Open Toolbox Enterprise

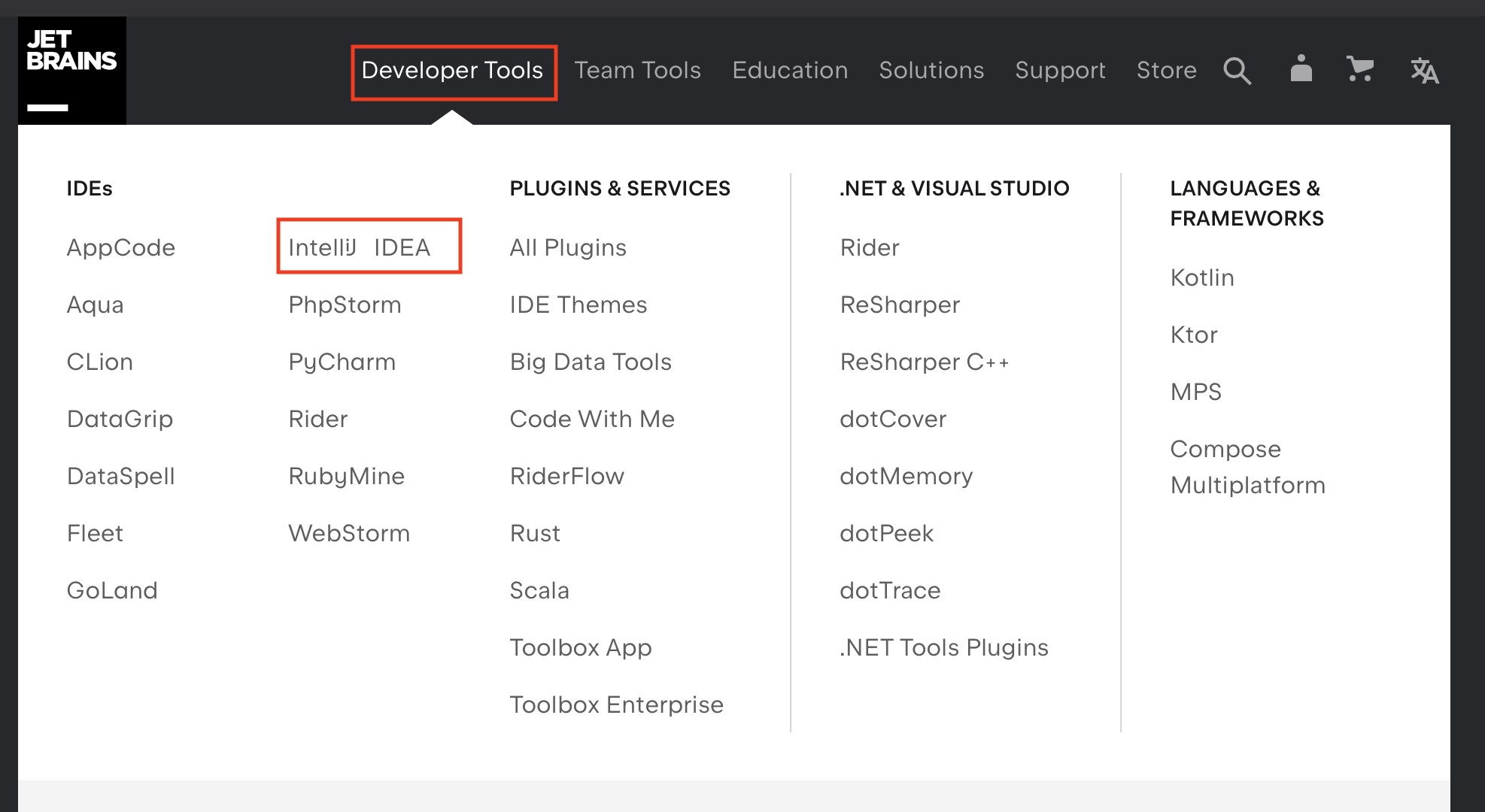[616, 704]
